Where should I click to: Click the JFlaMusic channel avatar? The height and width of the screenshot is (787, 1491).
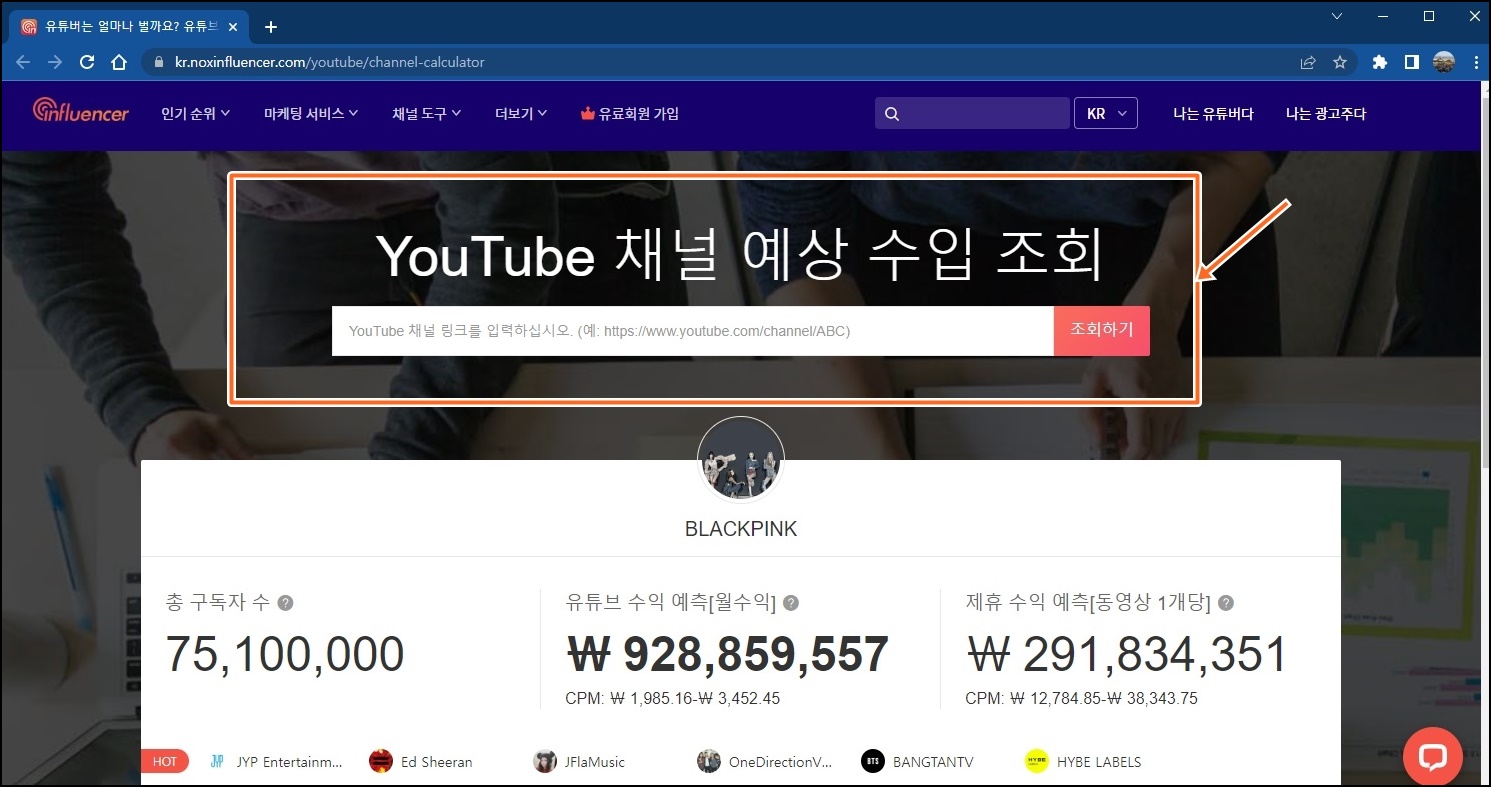545,761
